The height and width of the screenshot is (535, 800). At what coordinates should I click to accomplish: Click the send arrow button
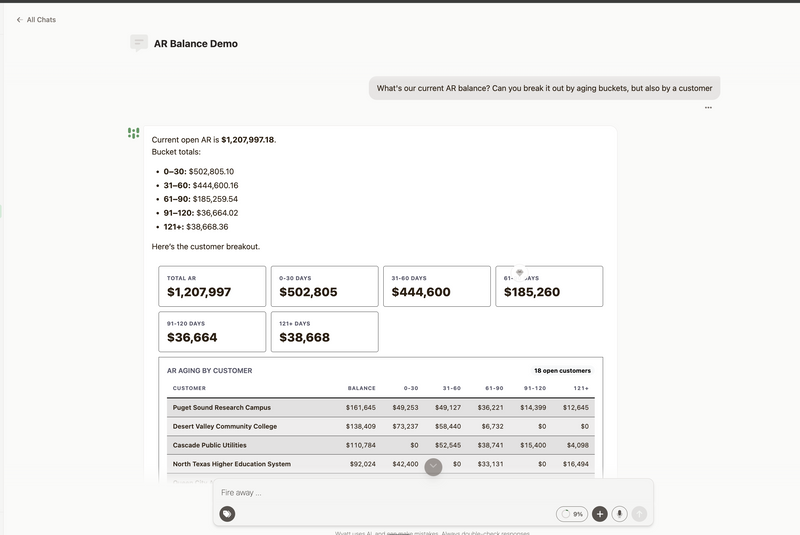pyautogui.click(x=639, y=514)
